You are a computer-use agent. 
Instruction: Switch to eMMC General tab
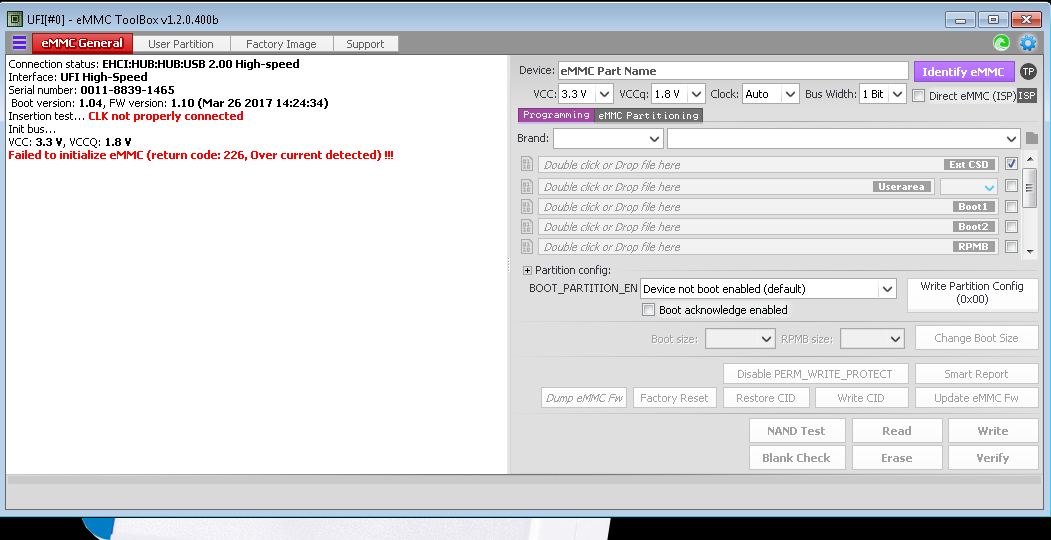(82, 43)
